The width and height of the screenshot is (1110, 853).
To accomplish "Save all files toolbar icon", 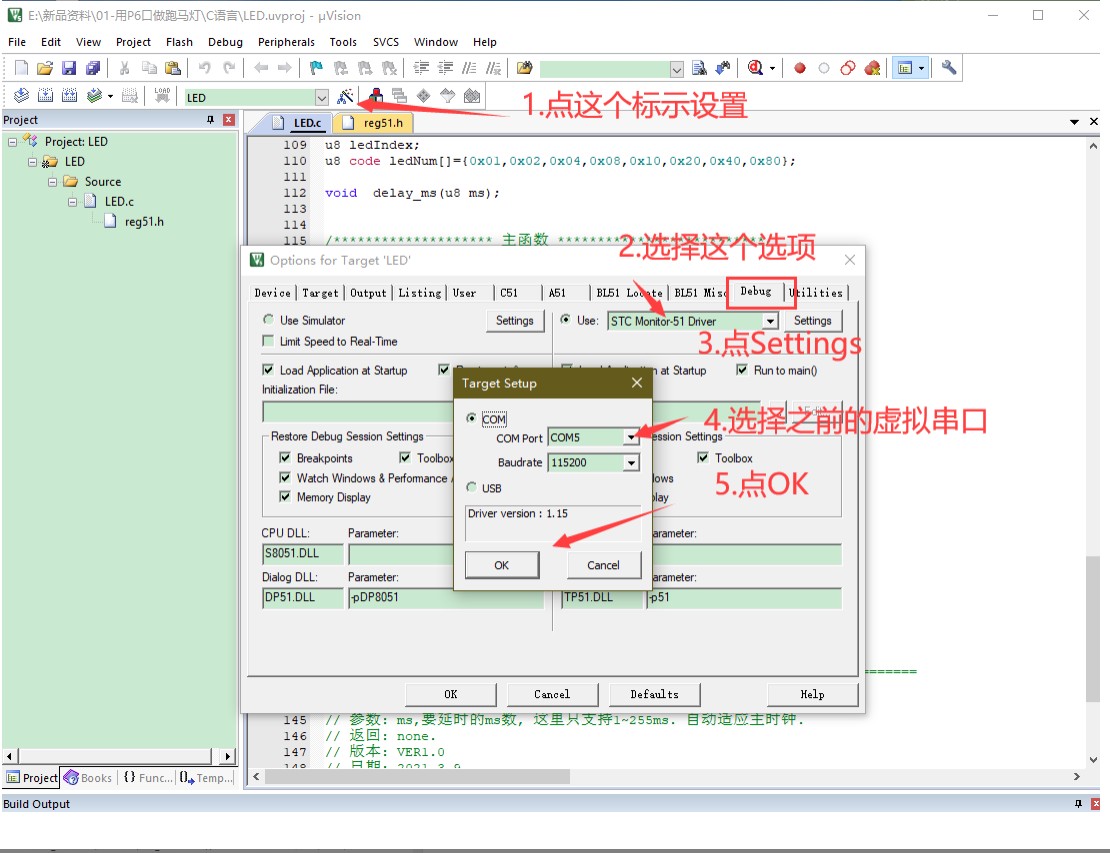I will 93,68.
